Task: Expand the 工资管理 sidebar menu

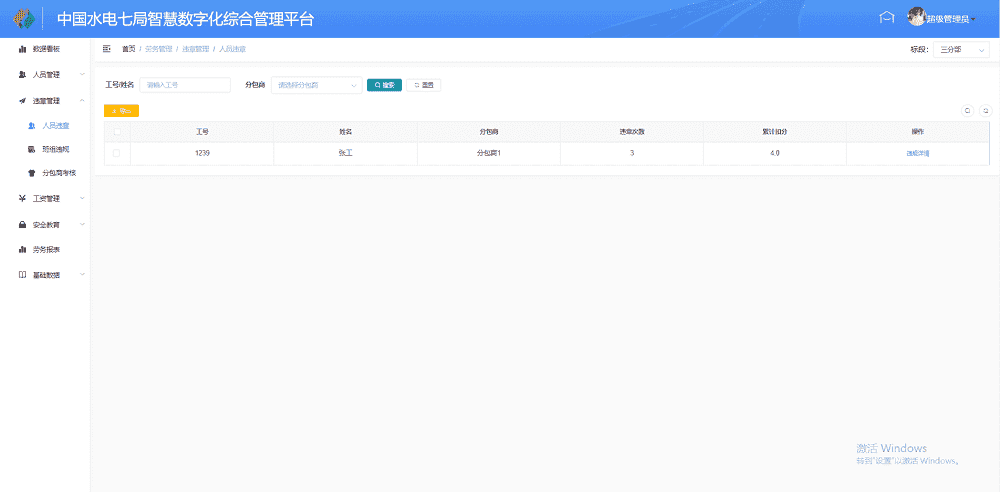Action: click(x=46, y=198)
